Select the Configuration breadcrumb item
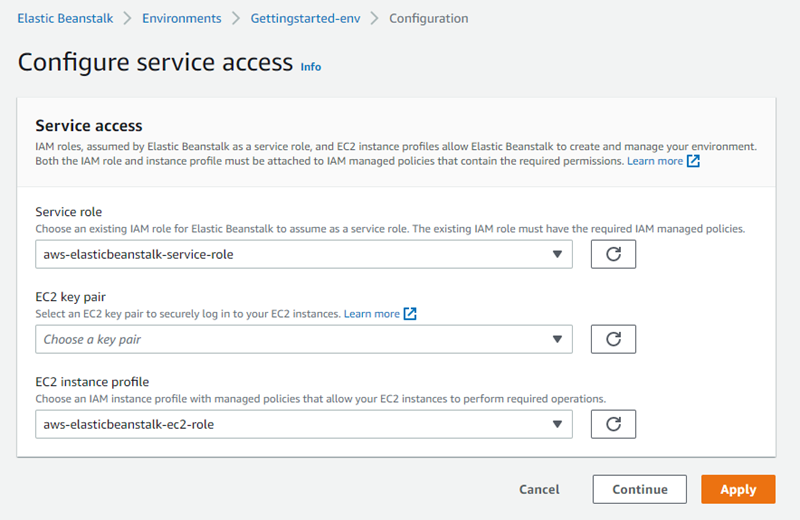Viewport: 800px width, 520px height. pos(428,18)
